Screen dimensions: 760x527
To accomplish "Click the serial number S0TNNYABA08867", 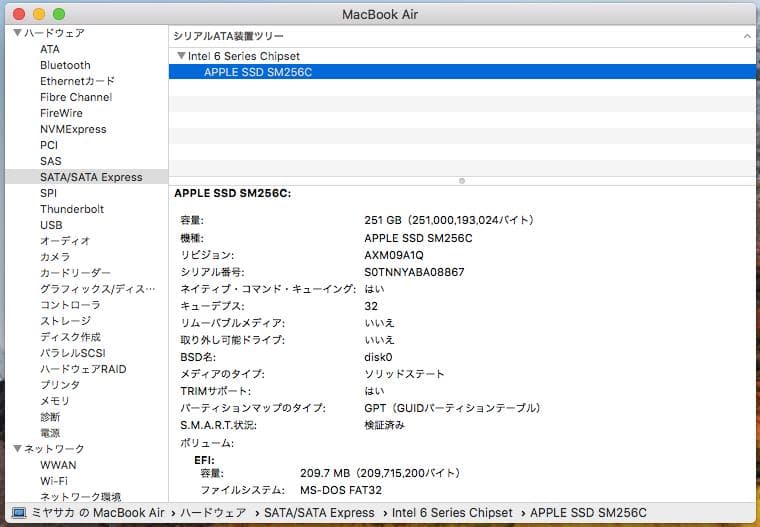I will (414, 272).
